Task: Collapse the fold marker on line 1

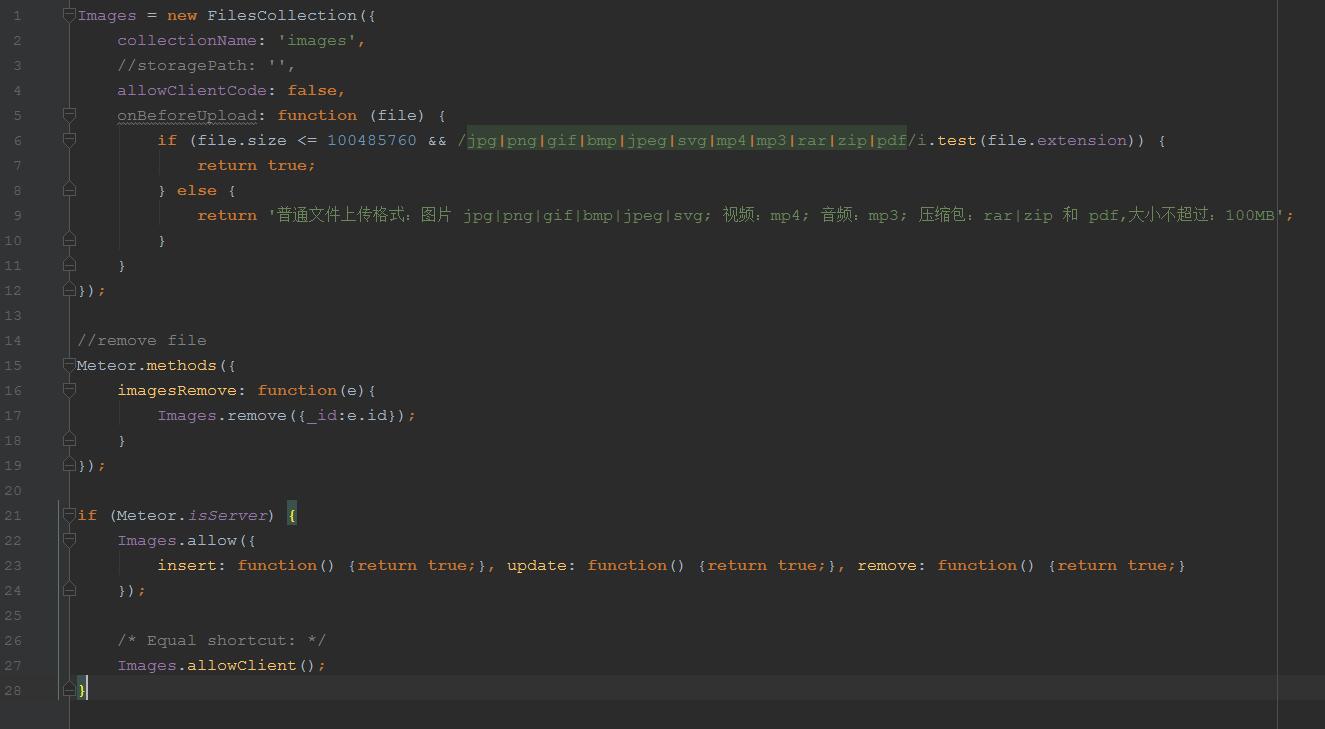Action: tap(69, 15)
